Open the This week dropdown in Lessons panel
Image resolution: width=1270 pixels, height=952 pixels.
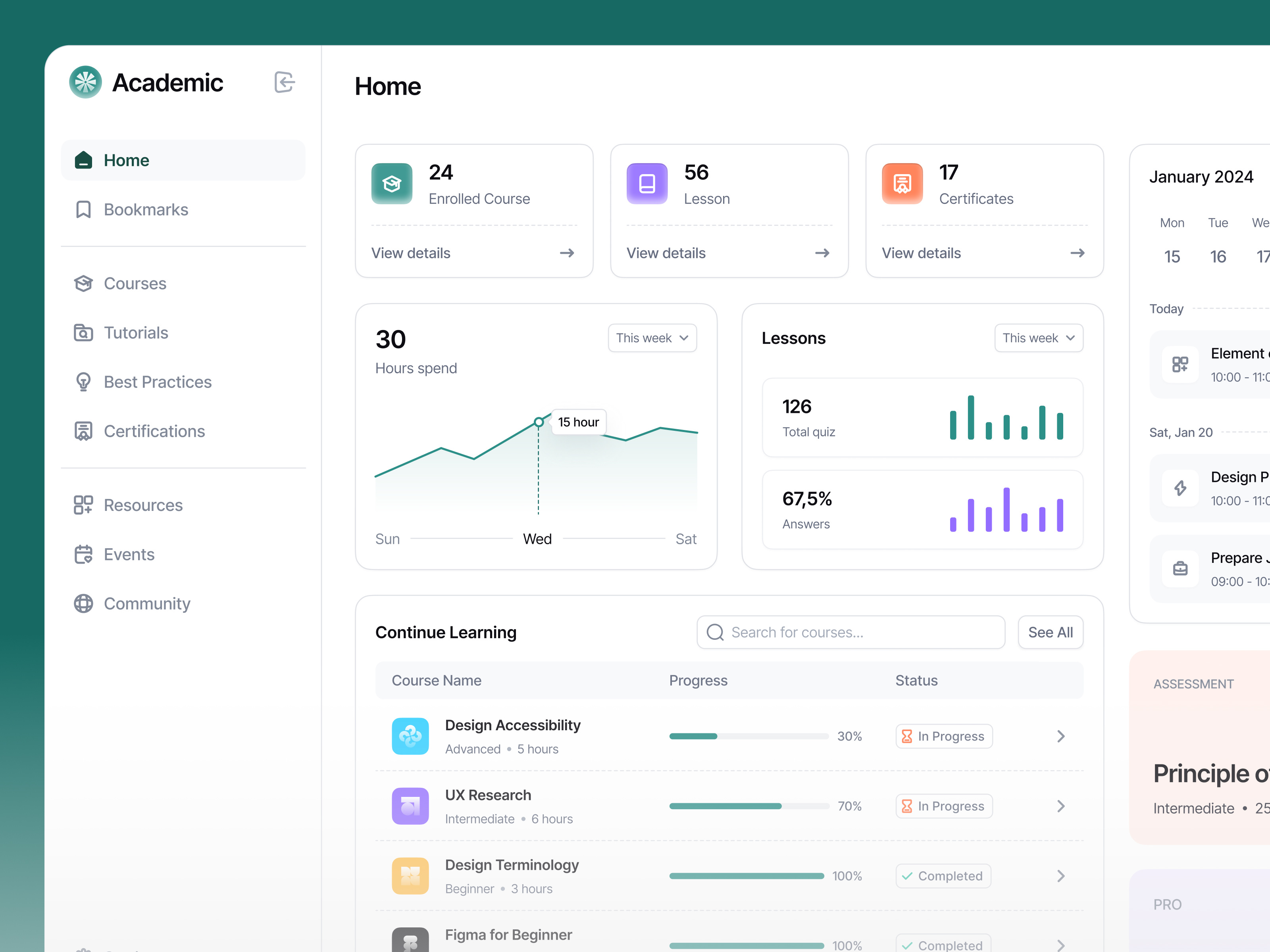point(1038,338)
